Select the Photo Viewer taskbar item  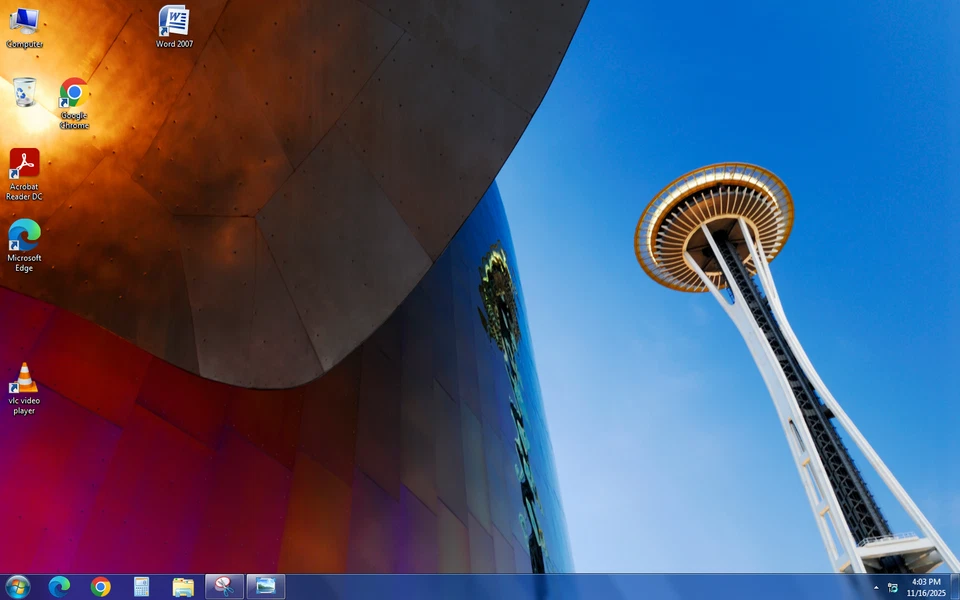pos(264,586)
